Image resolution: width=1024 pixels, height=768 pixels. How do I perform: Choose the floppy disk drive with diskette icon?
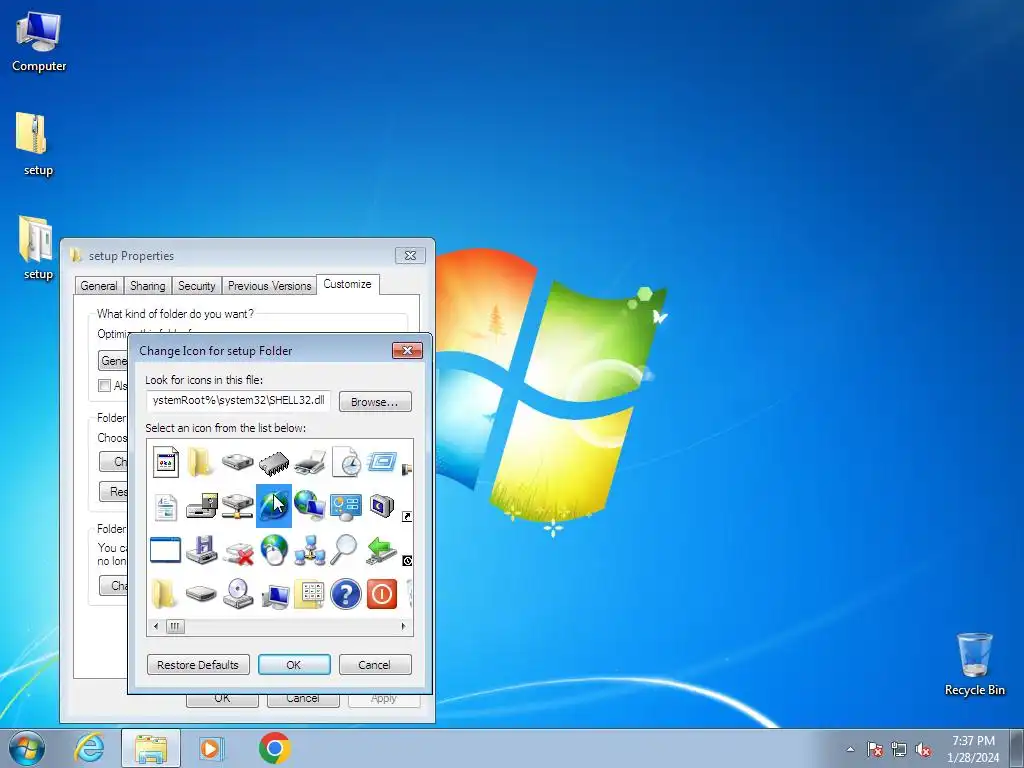point(202,506)
